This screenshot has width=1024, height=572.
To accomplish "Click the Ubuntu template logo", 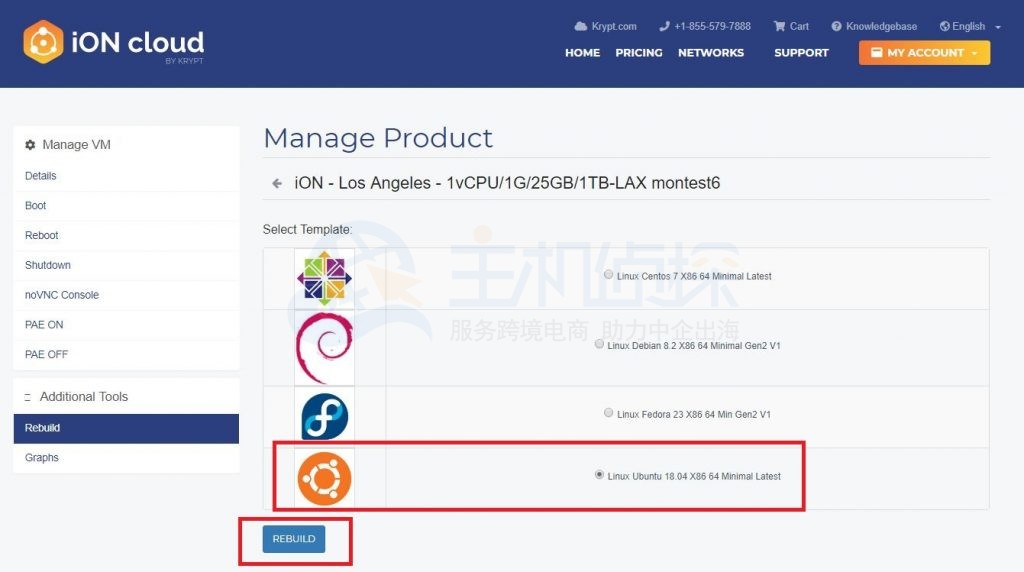I will click(325, 479).
